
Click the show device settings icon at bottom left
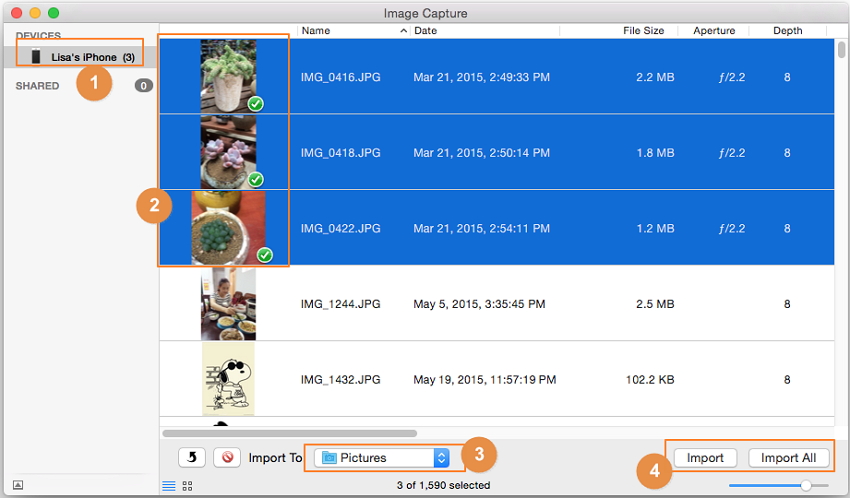click(18, 485)
